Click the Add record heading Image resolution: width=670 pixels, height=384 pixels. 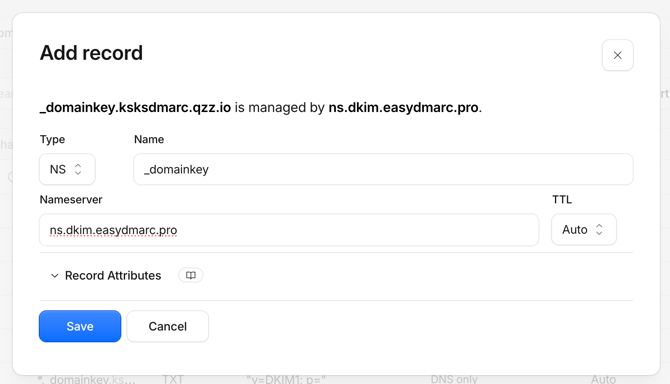click(x=91, y=53)
